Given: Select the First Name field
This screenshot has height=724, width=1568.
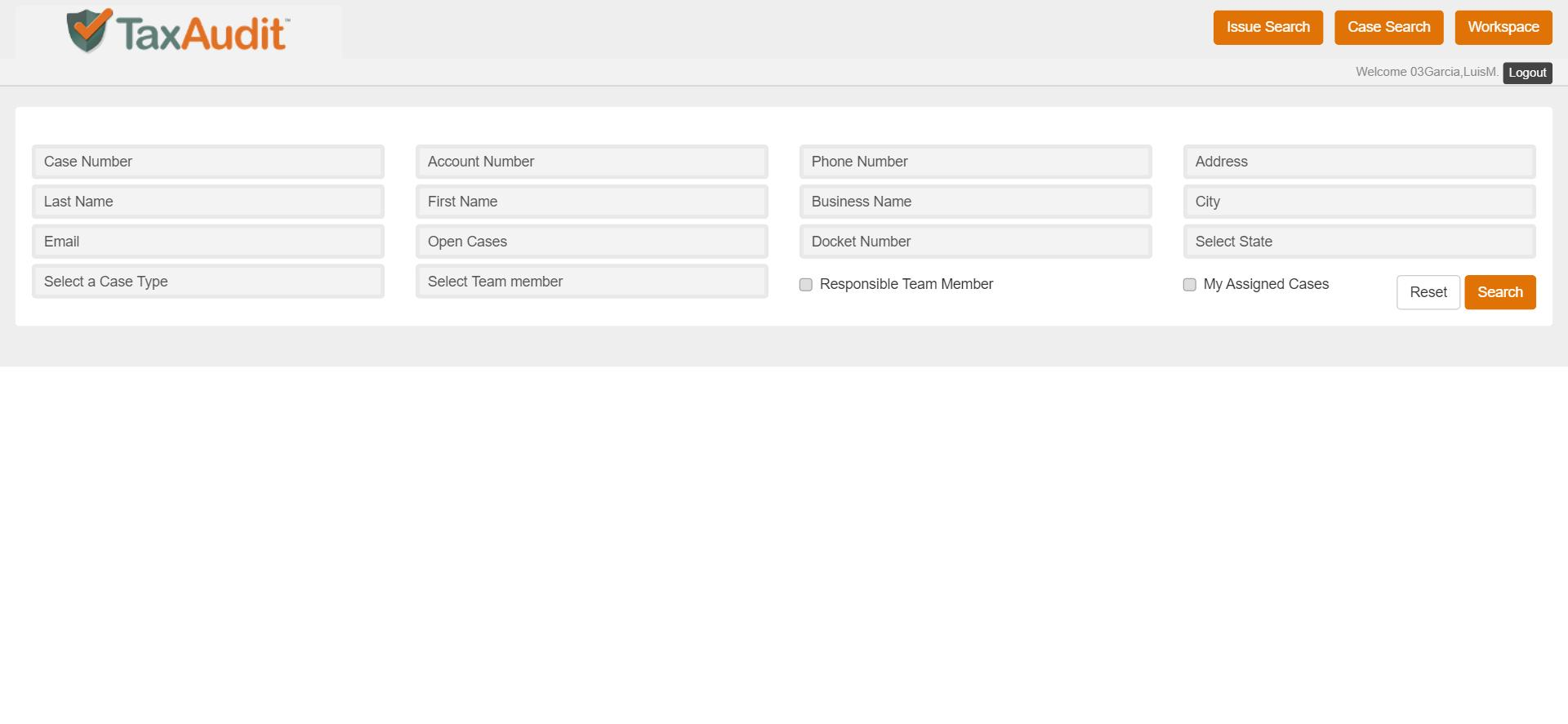Looking at the screenshot, I should (592, 202).
